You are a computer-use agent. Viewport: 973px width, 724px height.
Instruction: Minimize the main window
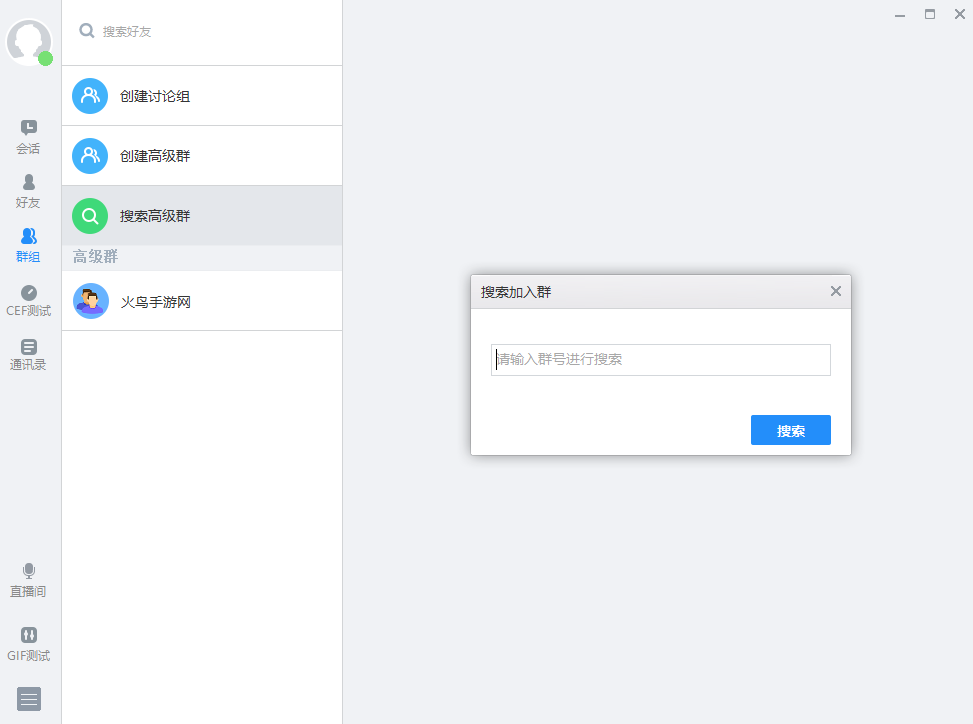tap(900, 15)
